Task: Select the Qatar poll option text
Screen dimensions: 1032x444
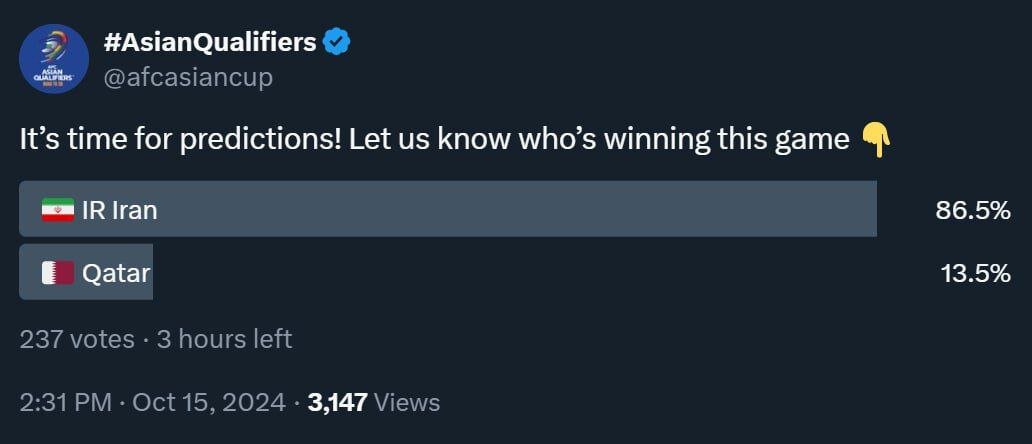Action: pos(116,272)
